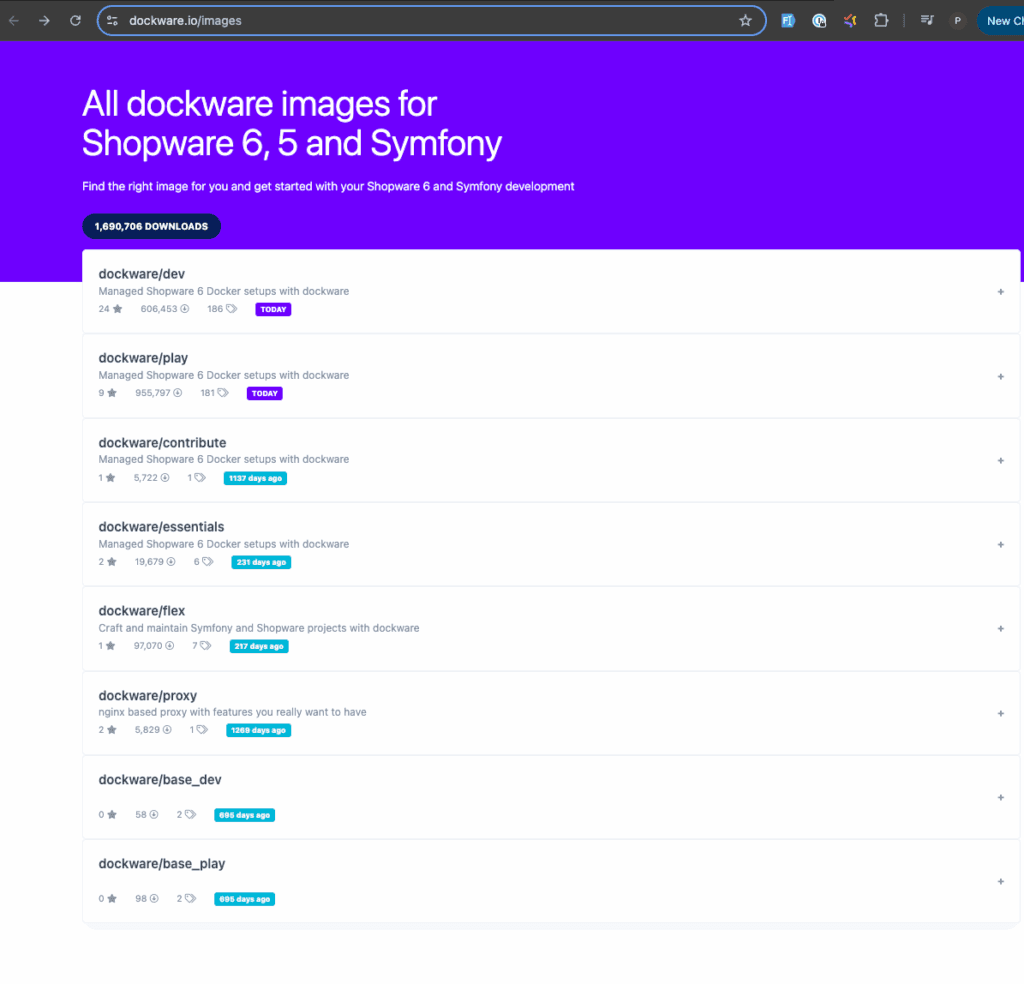Screen dimensions: 1024x984
Task: Click the star icon on dockware/essentials
Action: point(112,562)
